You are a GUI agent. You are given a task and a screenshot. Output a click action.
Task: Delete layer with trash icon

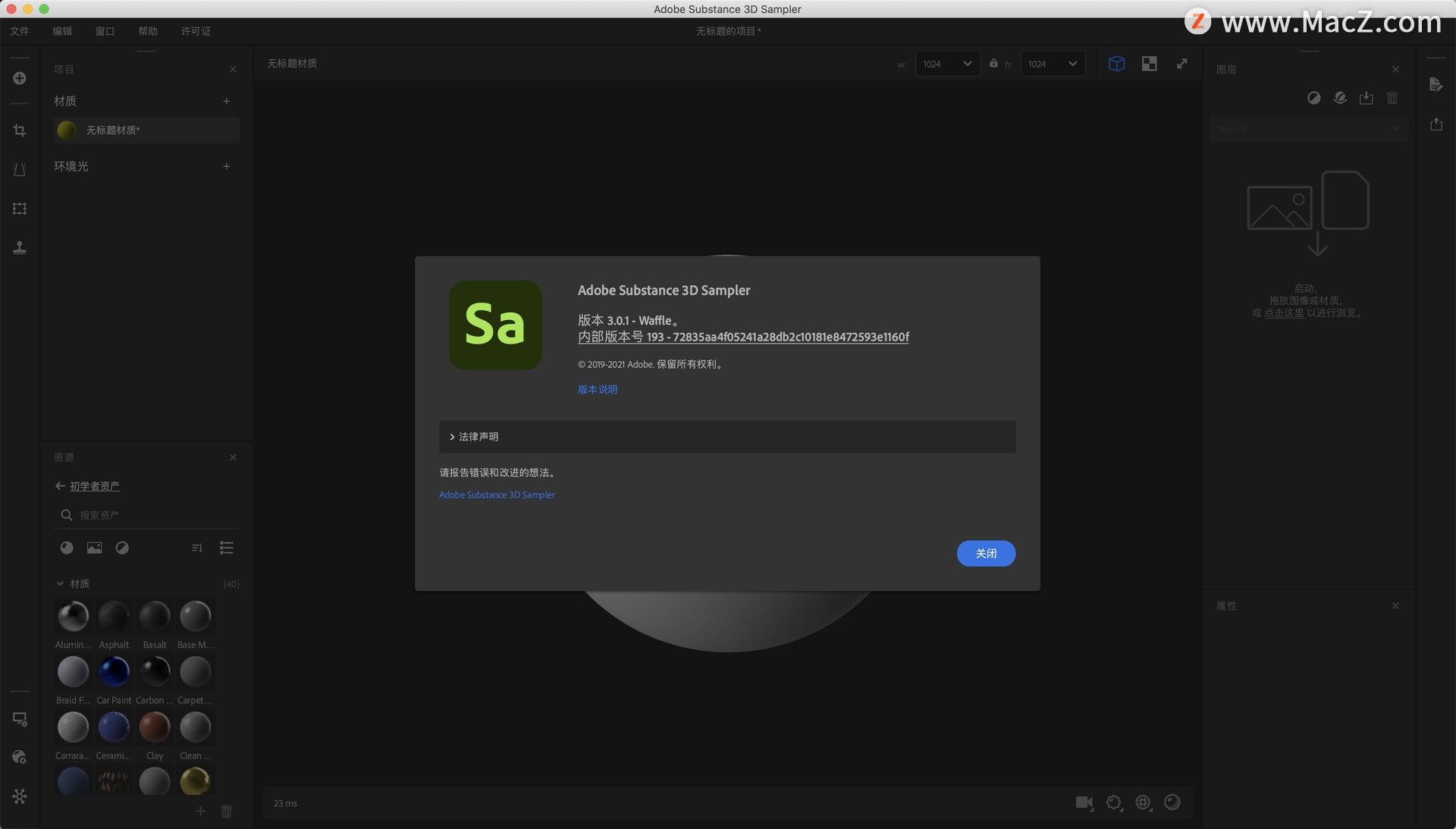pos(1392,98)
